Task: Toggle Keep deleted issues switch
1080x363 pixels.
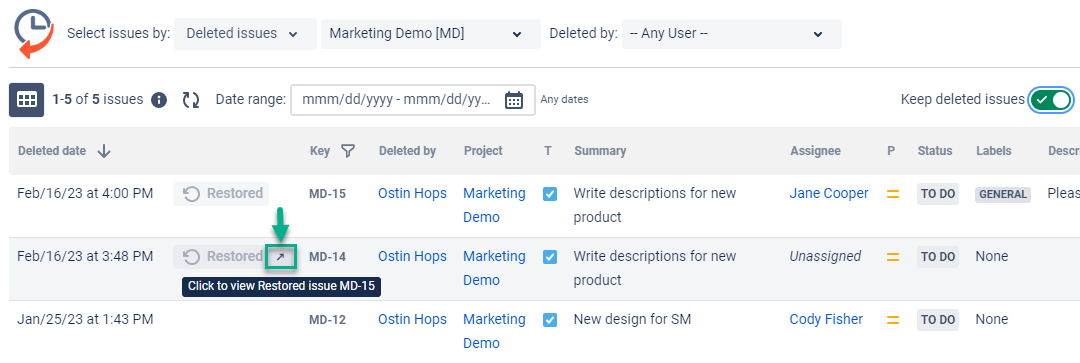Action: click(1053, 100)
